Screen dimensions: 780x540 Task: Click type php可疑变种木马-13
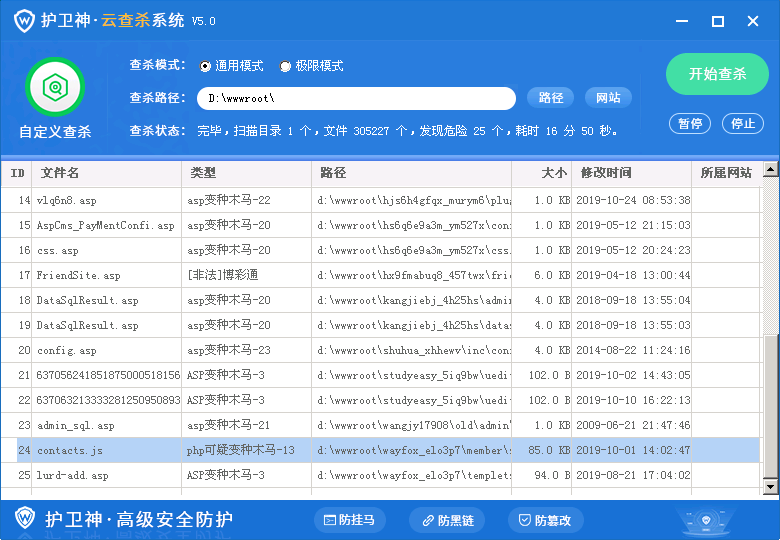(x=241, y=450)
